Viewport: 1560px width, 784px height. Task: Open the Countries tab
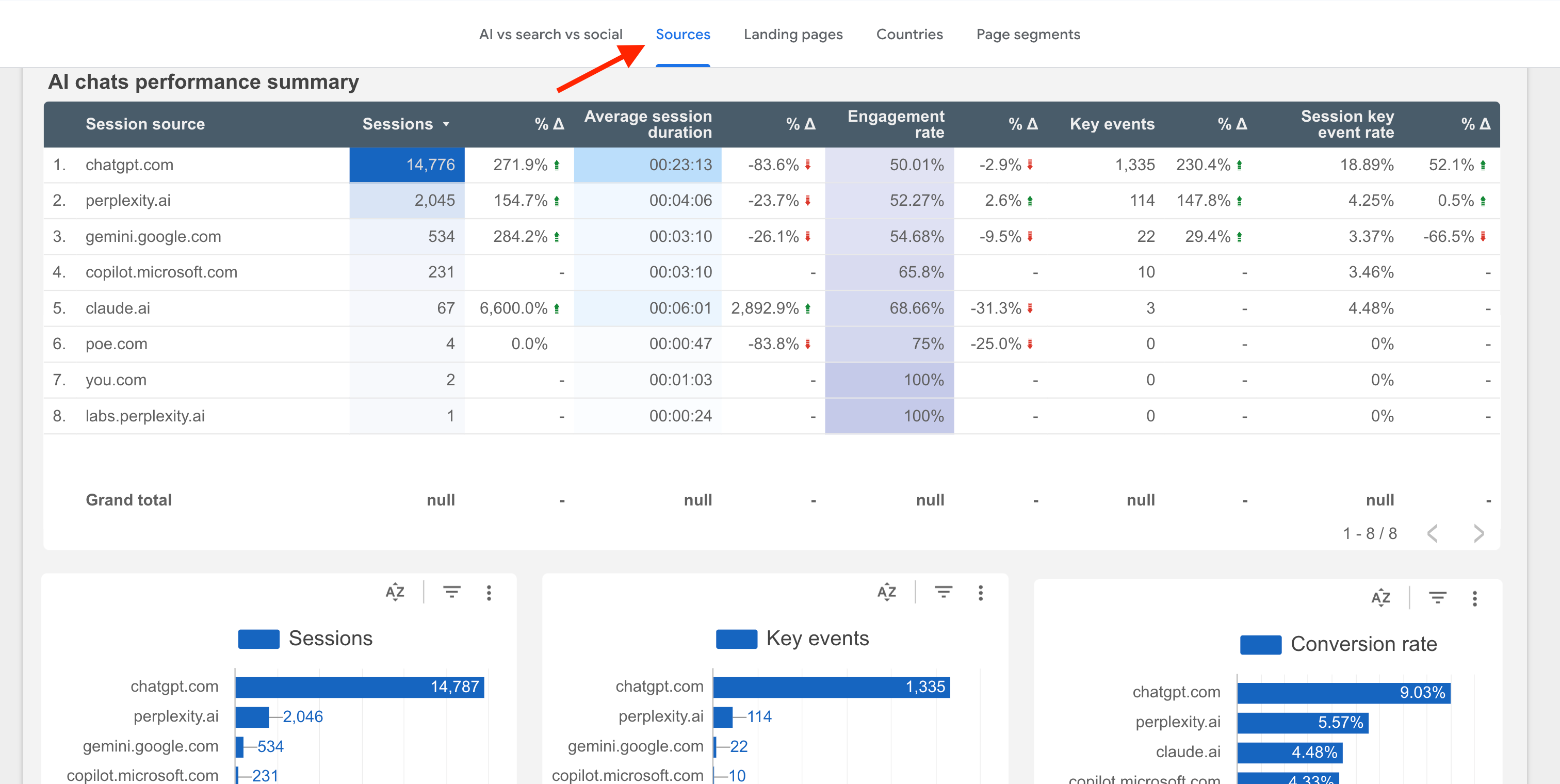pyautogui.click(x=909, y=35)
